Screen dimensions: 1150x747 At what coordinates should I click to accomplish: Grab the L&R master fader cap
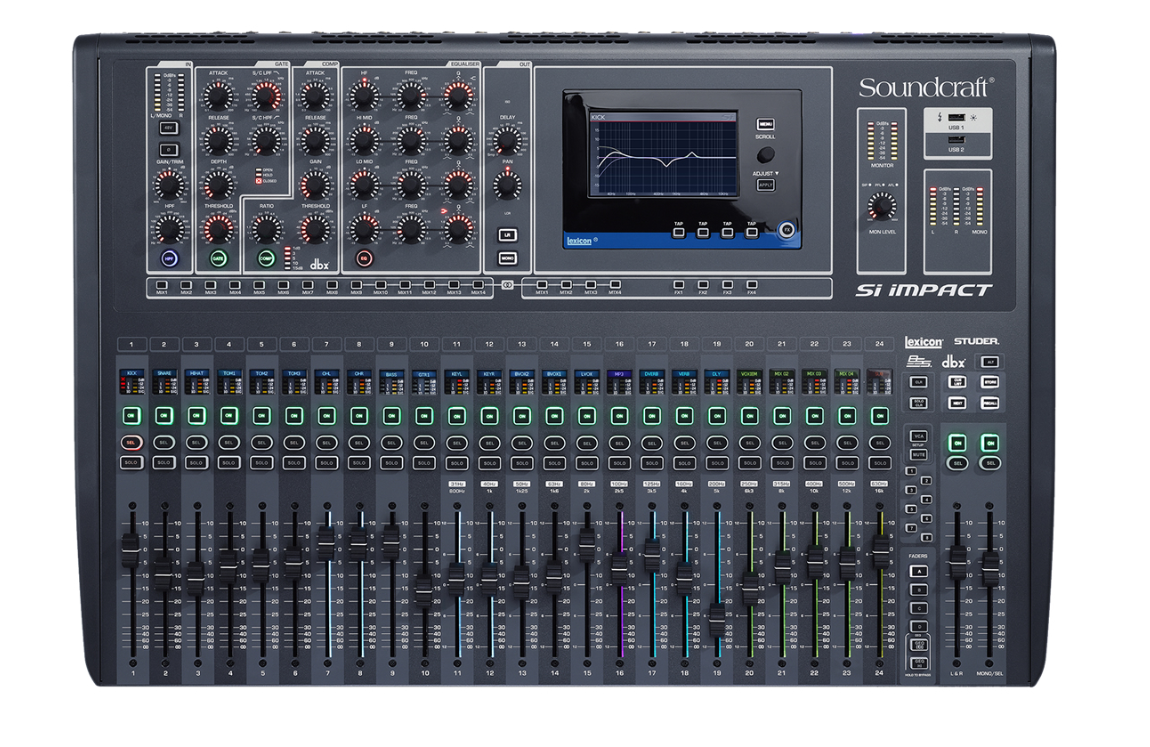(x=957, y=563)
